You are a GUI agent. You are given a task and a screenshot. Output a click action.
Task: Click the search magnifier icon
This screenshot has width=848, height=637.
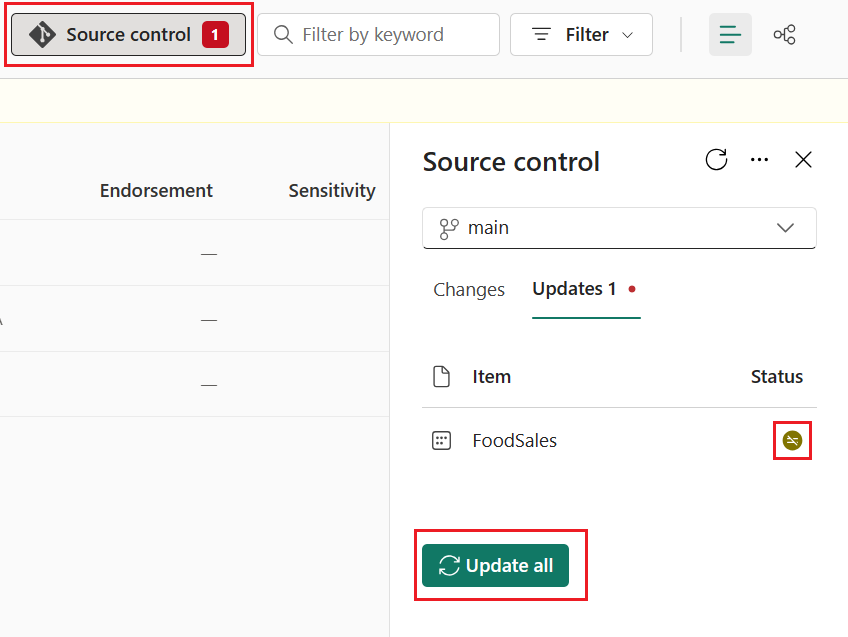[281, 34]
